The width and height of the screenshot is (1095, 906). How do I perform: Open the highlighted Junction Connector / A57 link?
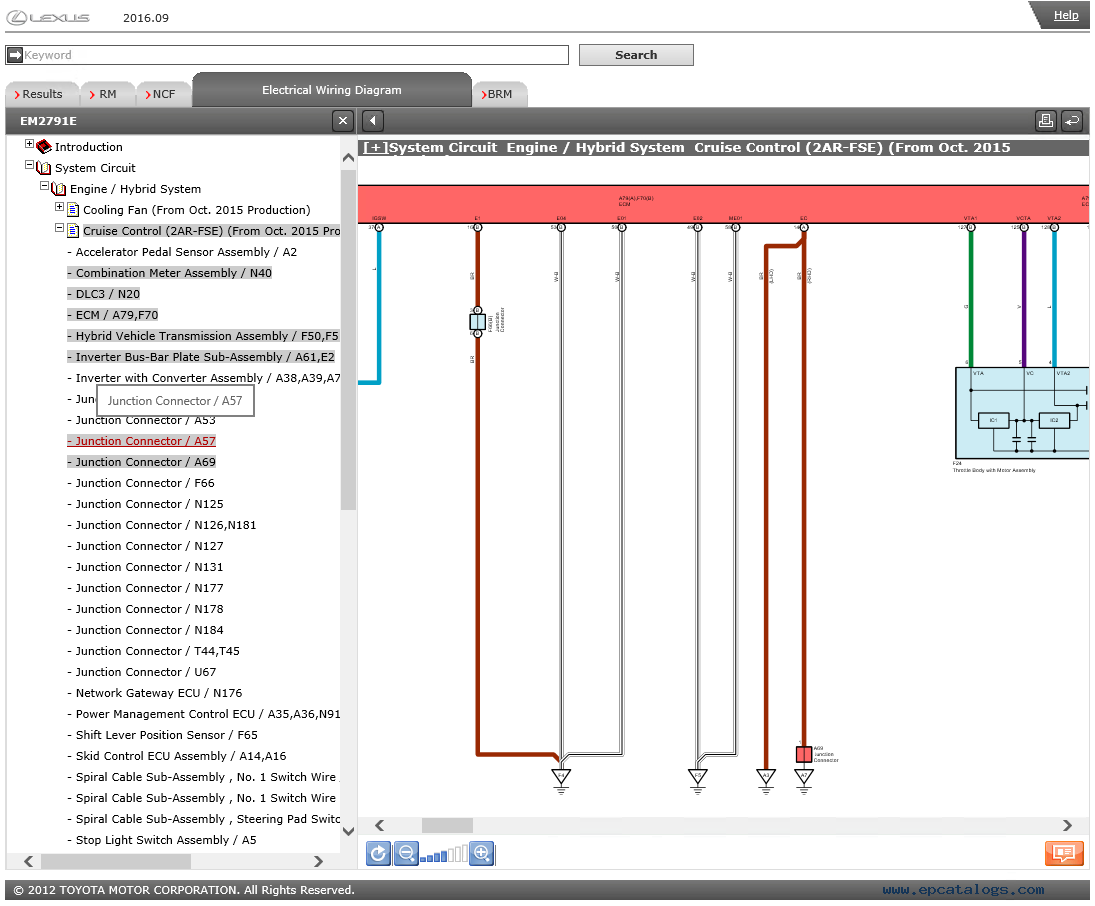pyautogui.click(x=145, y=441)
